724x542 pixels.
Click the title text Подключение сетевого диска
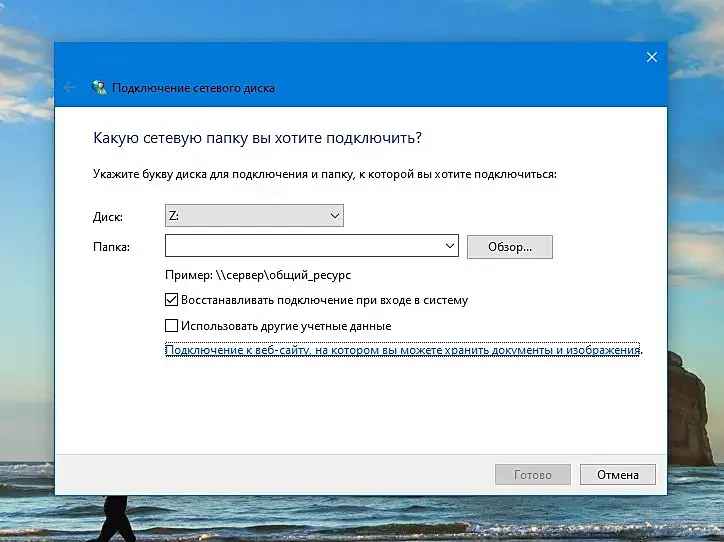pos(193,88)
